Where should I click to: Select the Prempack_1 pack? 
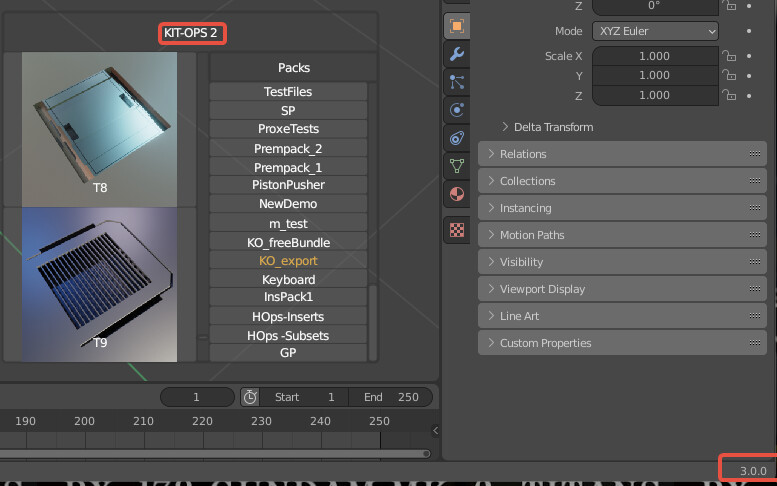click(x=288, y=167)
